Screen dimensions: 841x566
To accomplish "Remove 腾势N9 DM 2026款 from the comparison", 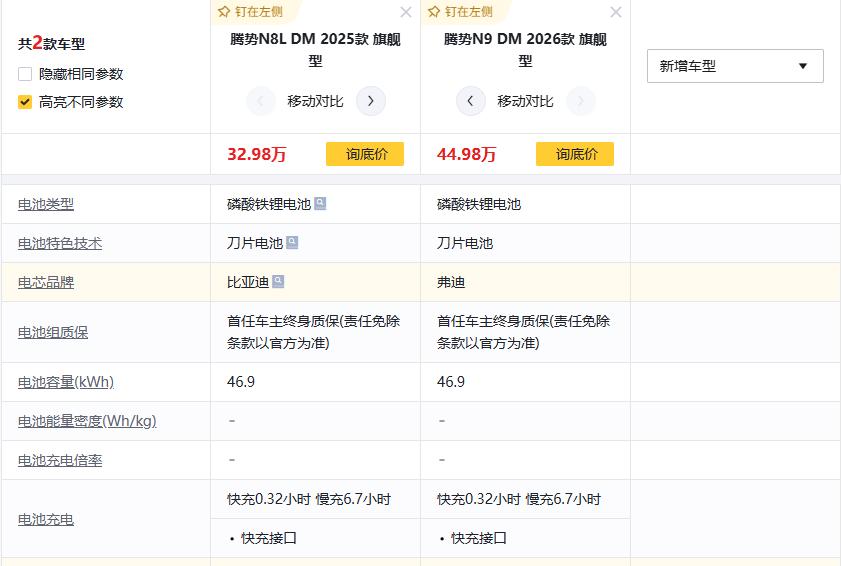I will 616,12.
